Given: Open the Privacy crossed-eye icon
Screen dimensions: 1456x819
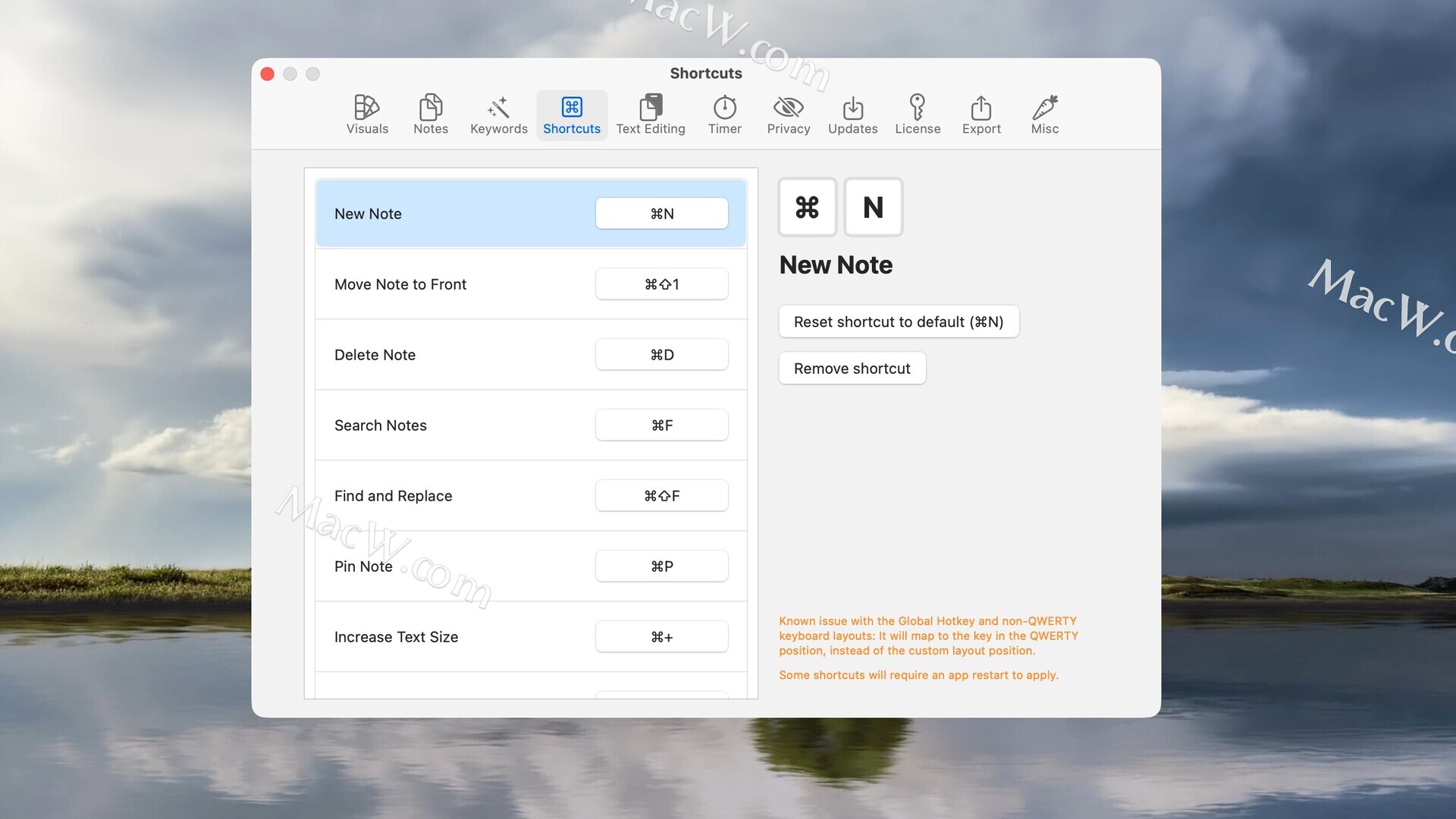Looking at the screenshot, I should pos(788,115).
